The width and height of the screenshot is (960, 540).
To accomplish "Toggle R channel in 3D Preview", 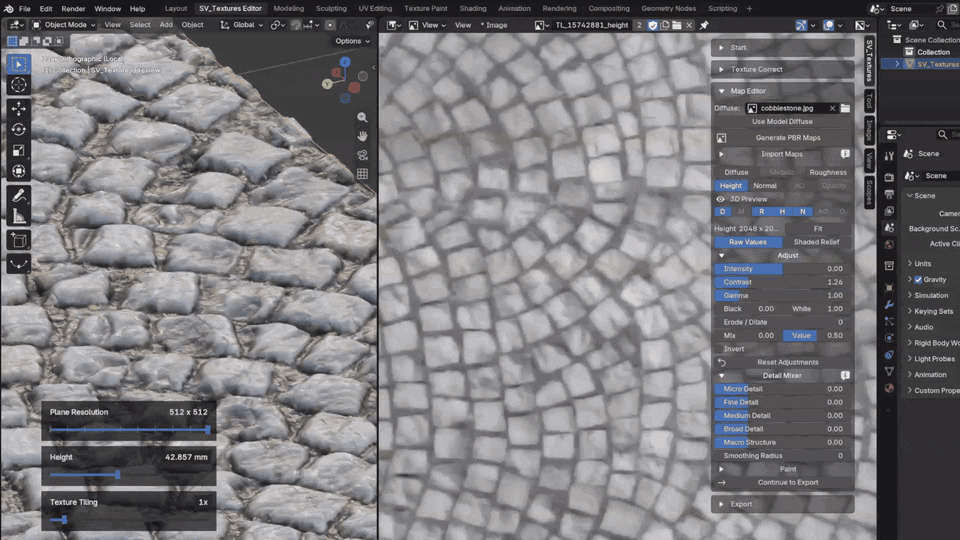I will pos(762,212).
